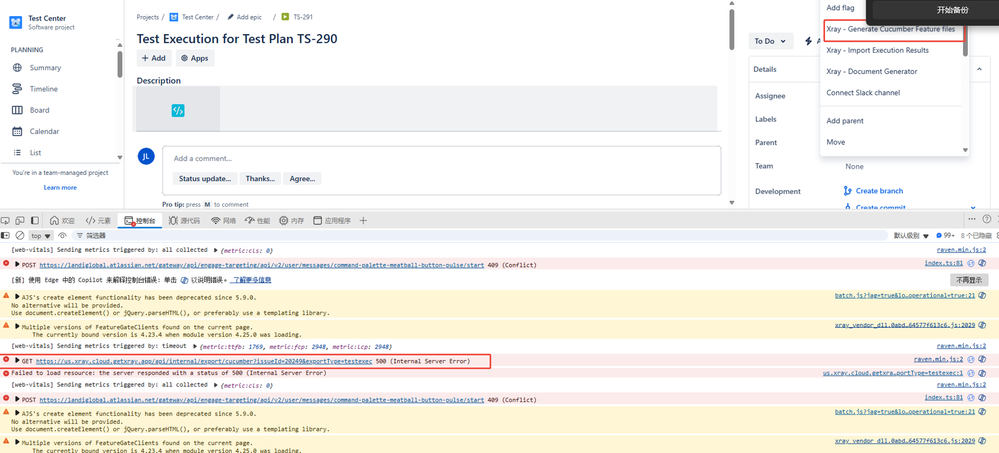Click the Status update... suggestion button
999x453 pixels.
[205, 178]
